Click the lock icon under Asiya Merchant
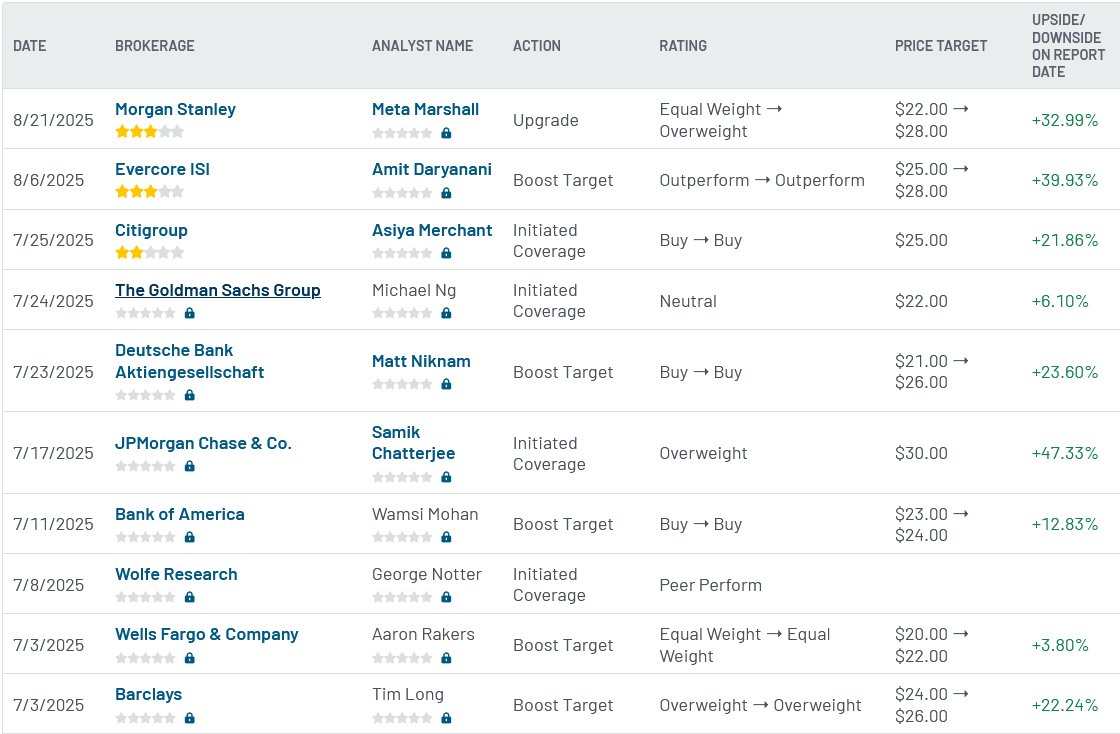This screenshot has width=1120, height=734. point(446,253)
